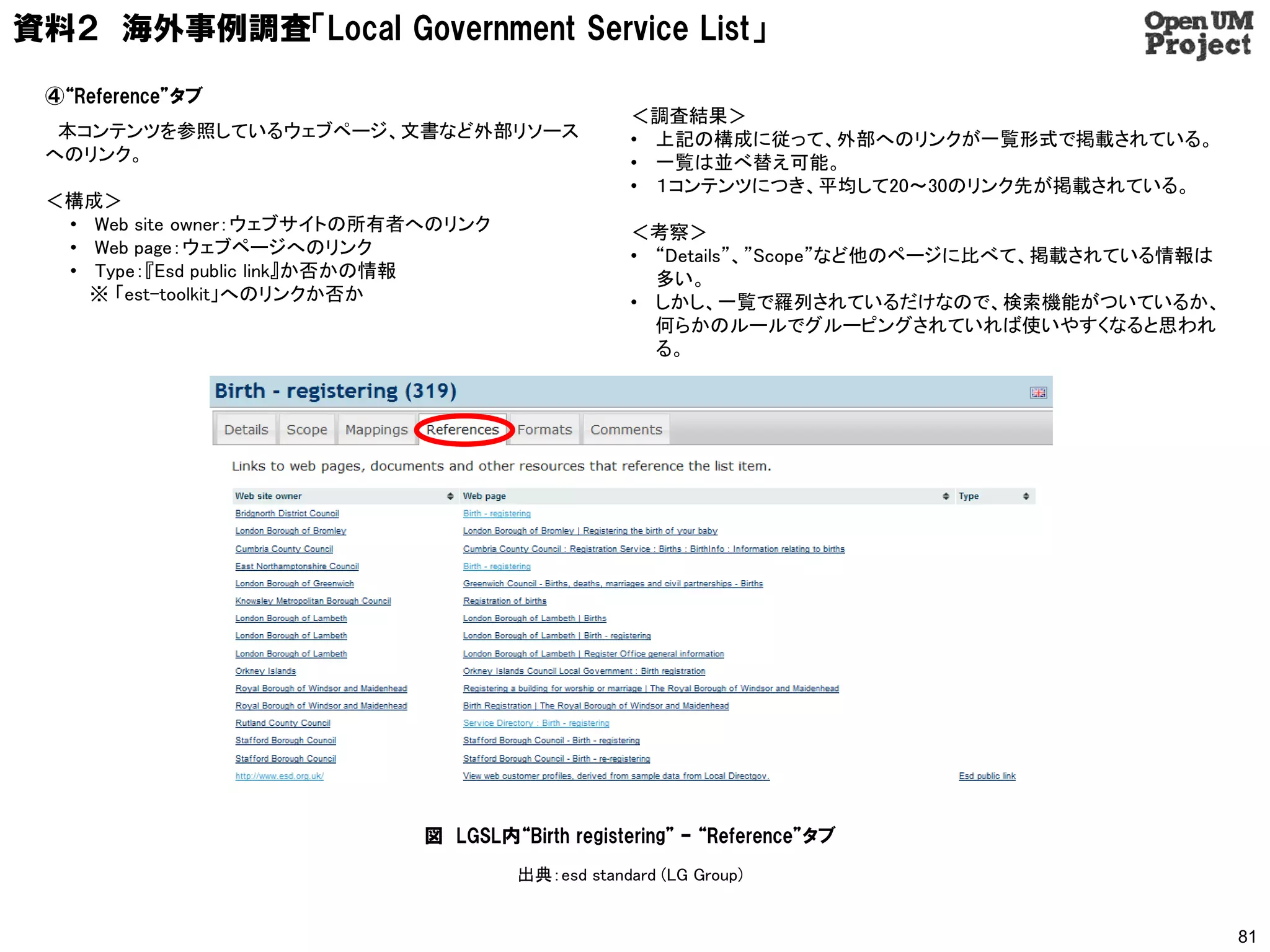The image size is (1270, 952).
Task: Switch to the Scope tab
Action: (x=307, y=430)
